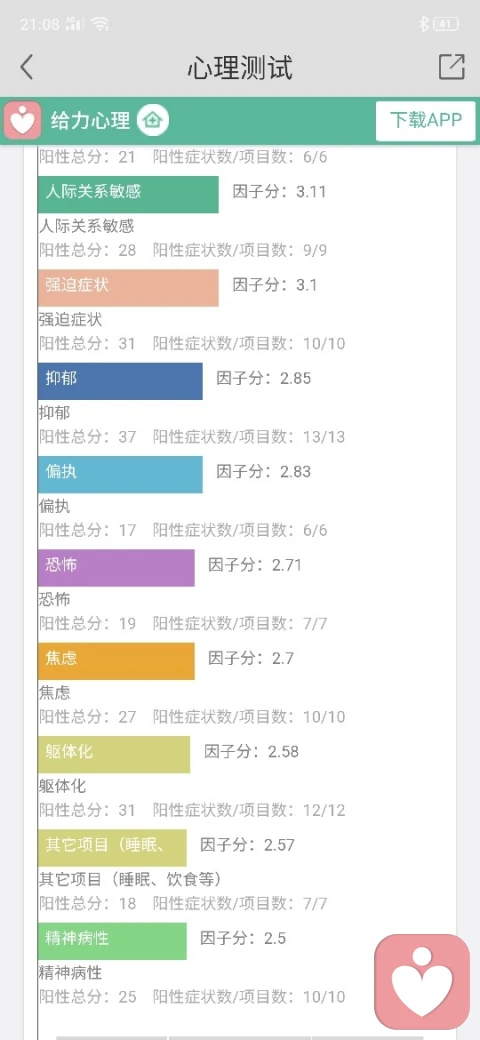Tap the battery indicator icon
The image size is (480, 1040).
pyautogui.click(x=446, y=25)
